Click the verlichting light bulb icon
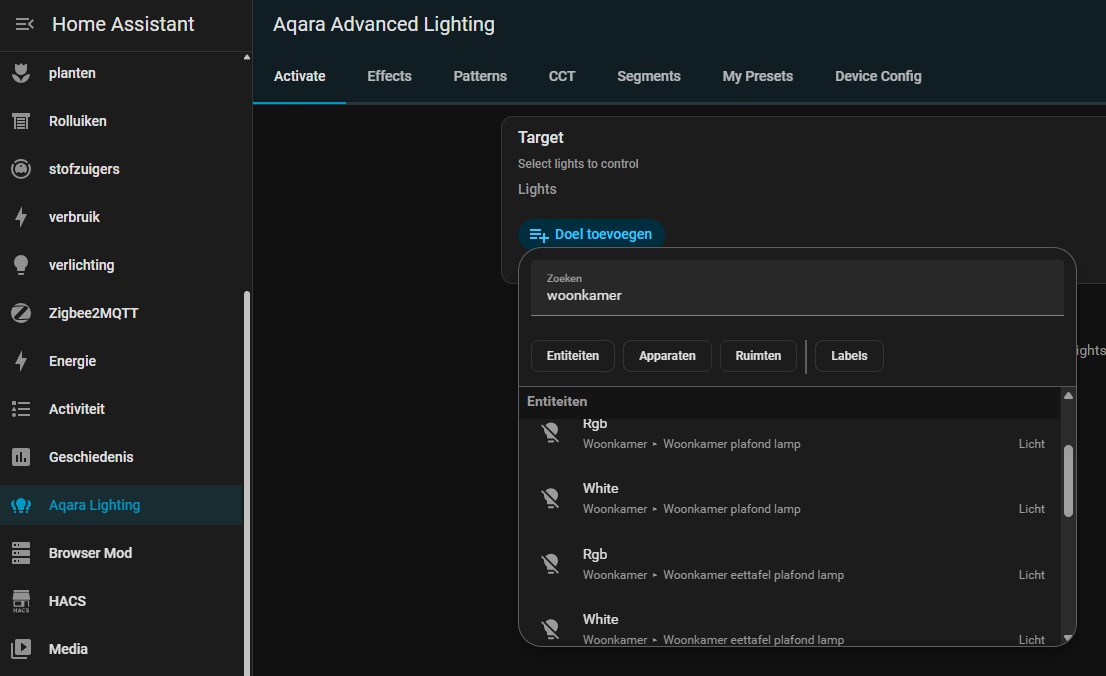 pos(21,265)
